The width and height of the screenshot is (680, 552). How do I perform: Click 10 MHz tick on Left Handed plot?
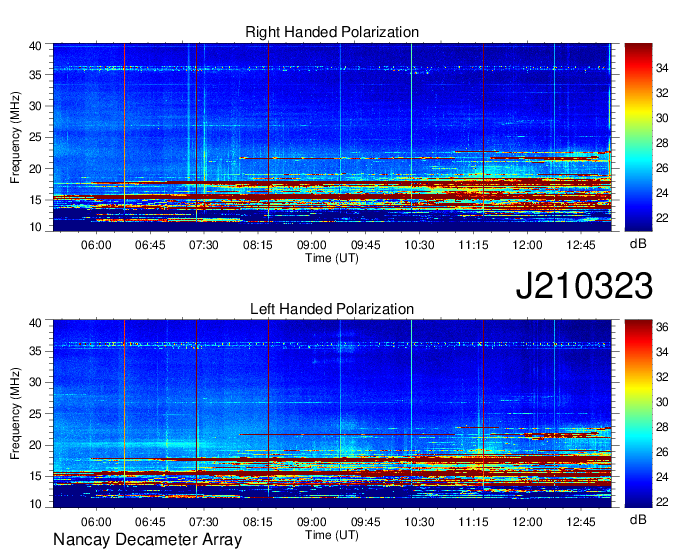click(x=35, y=504)
